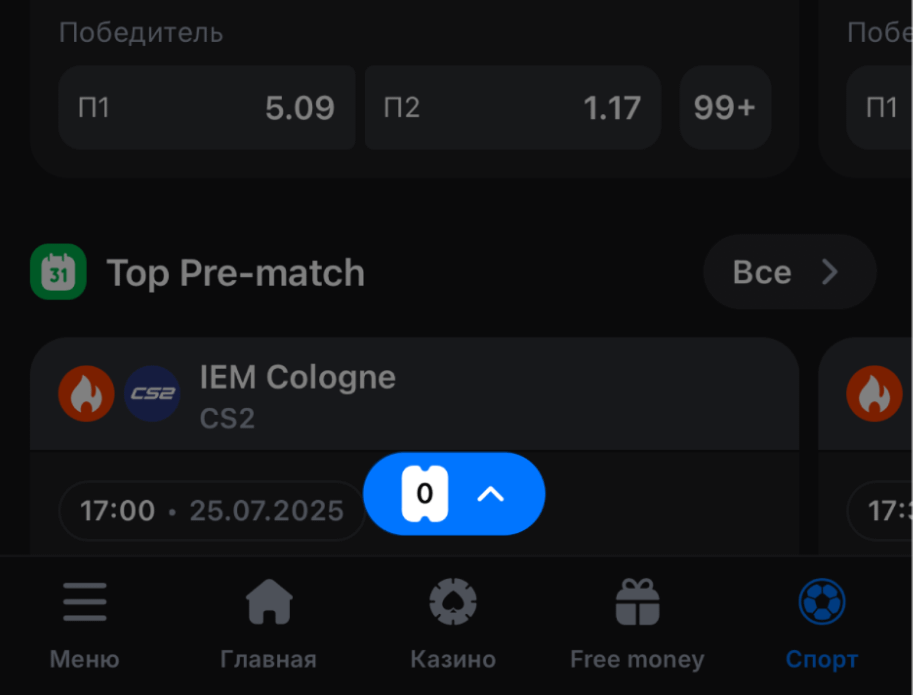
Task: Select П2 odds 1.17
Action: click(512, 108)
